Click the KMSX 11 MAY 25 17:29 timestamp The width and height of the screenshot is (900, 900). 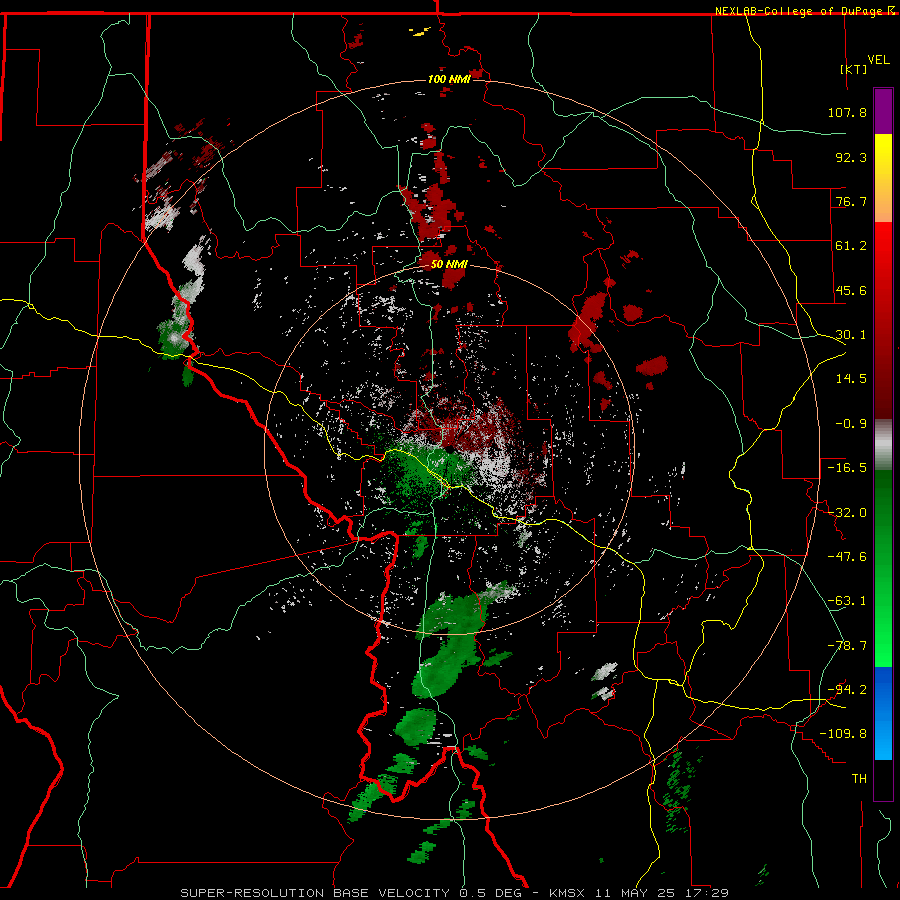639,893
